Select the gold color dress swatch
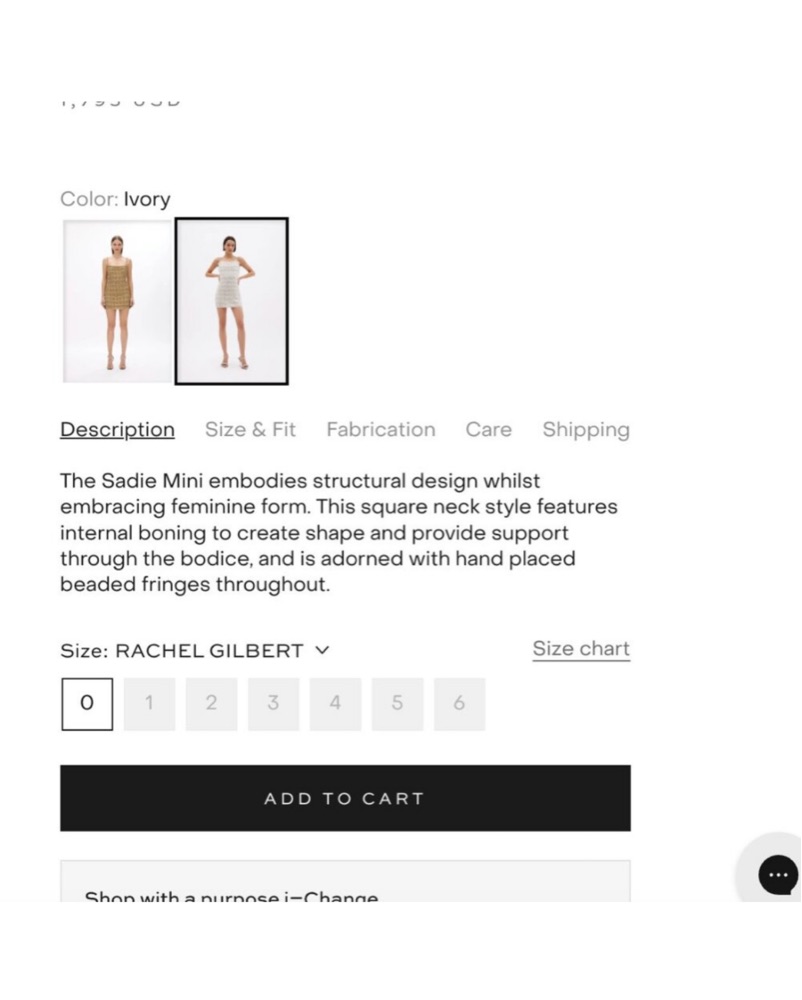 [x=117, y=301]
